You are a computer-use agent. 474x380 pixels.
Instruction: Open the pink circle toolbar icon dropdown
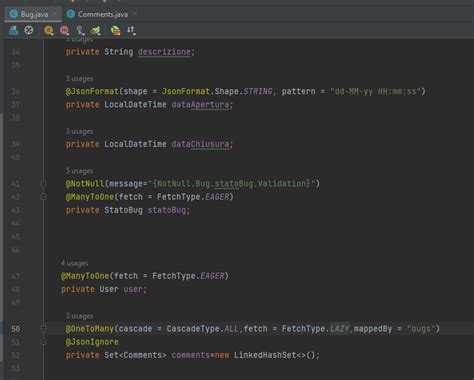click(65, 31)
